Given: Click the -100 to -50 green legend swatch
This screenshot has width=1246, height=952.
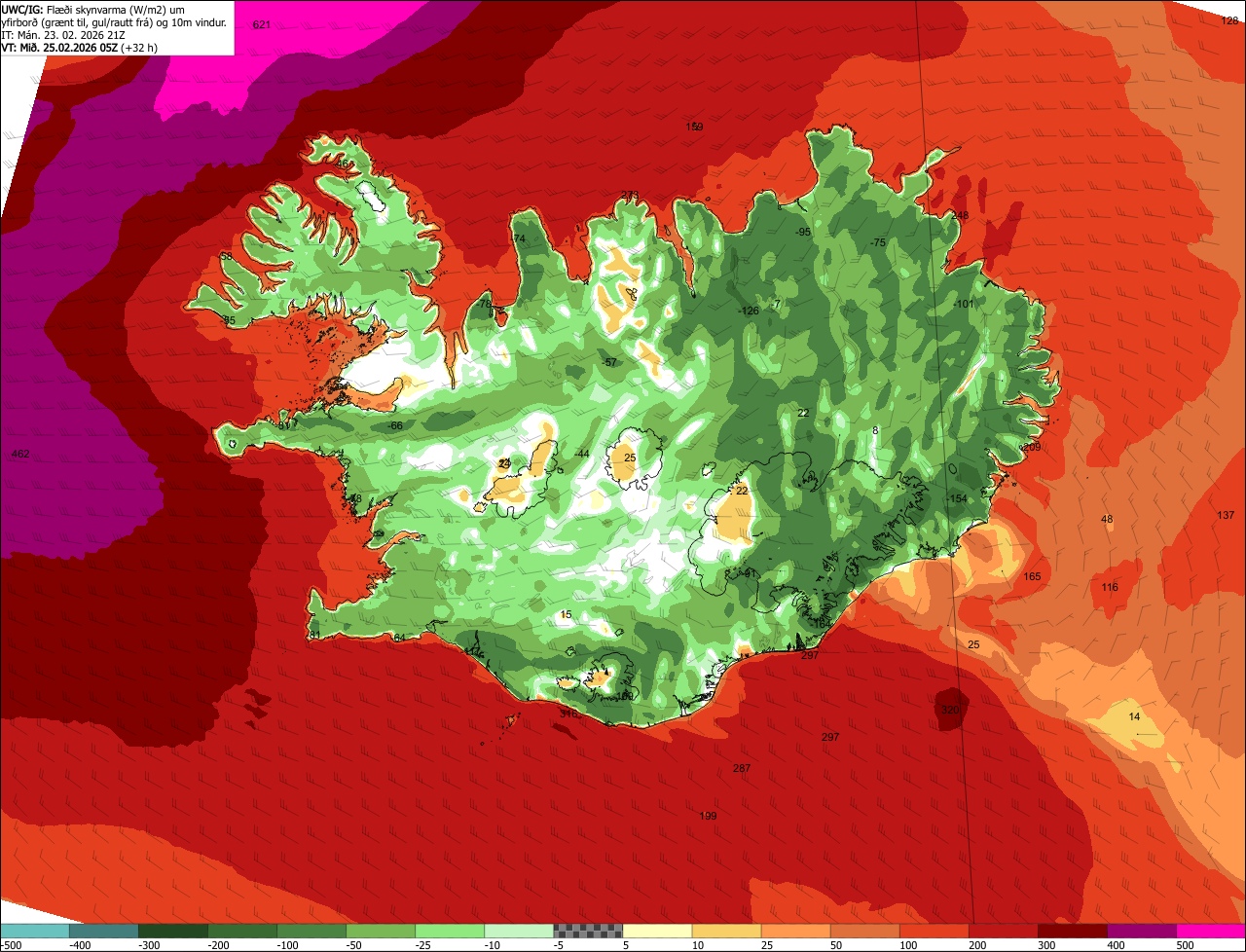Looking at the screenshot, I should click(311, 931).
